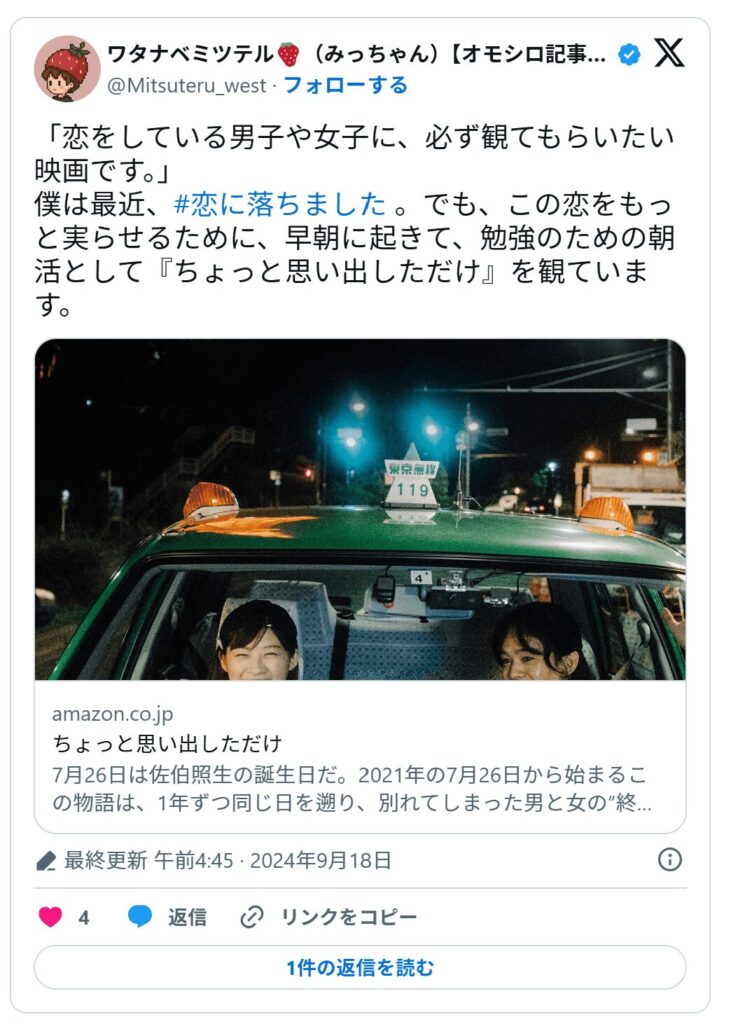Open the strawberry-hat profile avatar

tap(67, 69)
